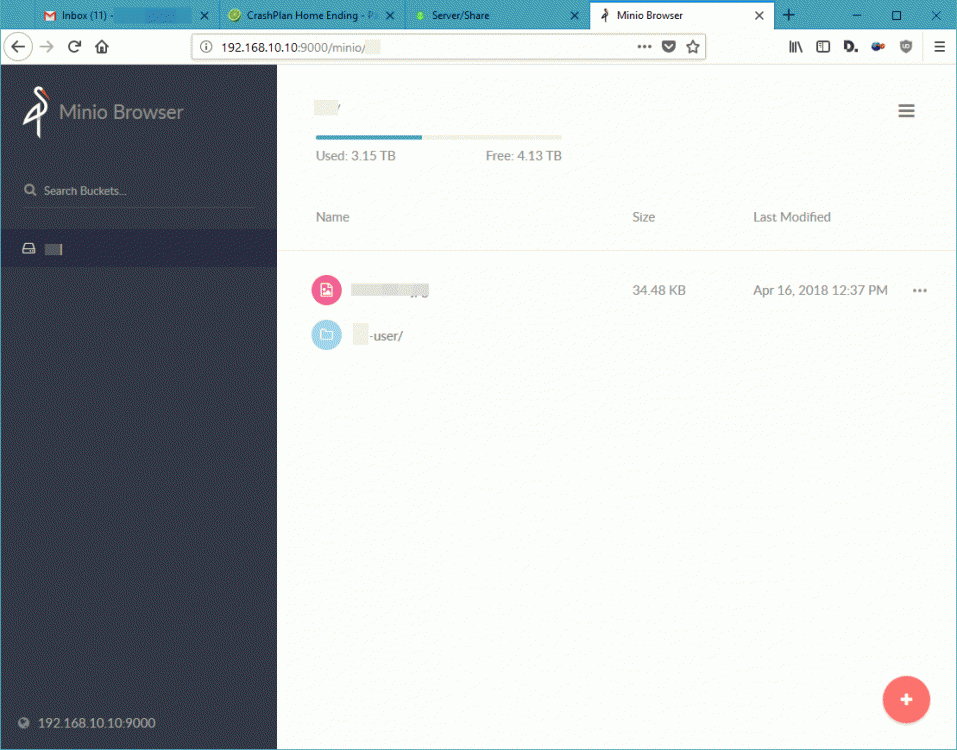Click the 34.48 KB size value
The image size is (957, 750).
tap(659, 290)
